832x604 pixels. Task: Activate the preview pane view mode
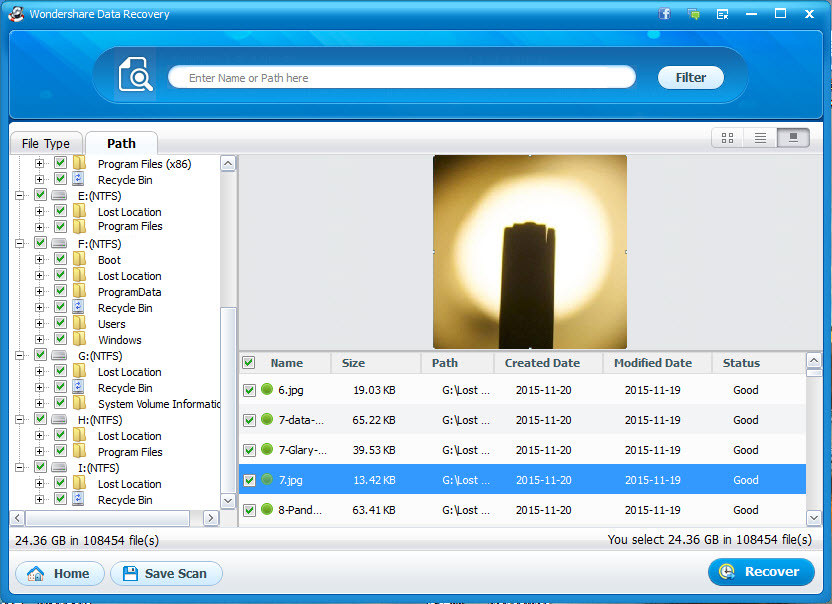point(792,138)
